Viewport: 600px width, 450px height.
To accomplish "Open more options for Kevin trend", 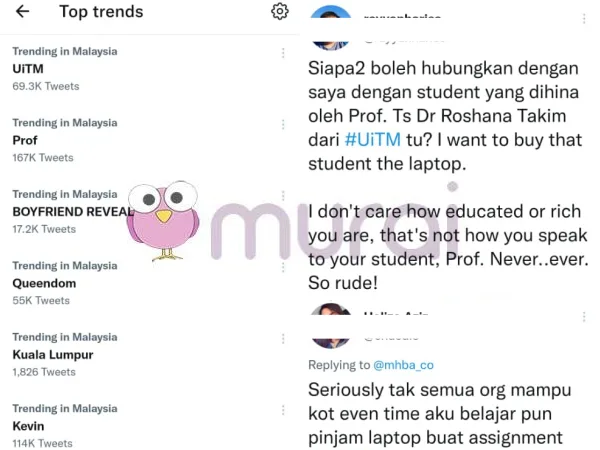I will 283,410.
